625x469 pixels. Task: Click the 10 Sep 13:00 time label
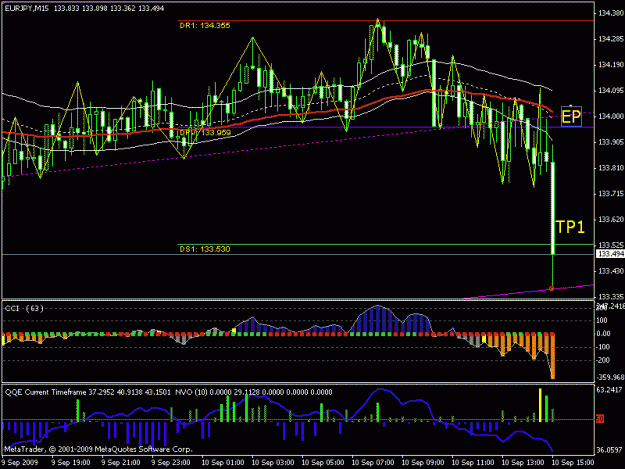coord(523,463)
